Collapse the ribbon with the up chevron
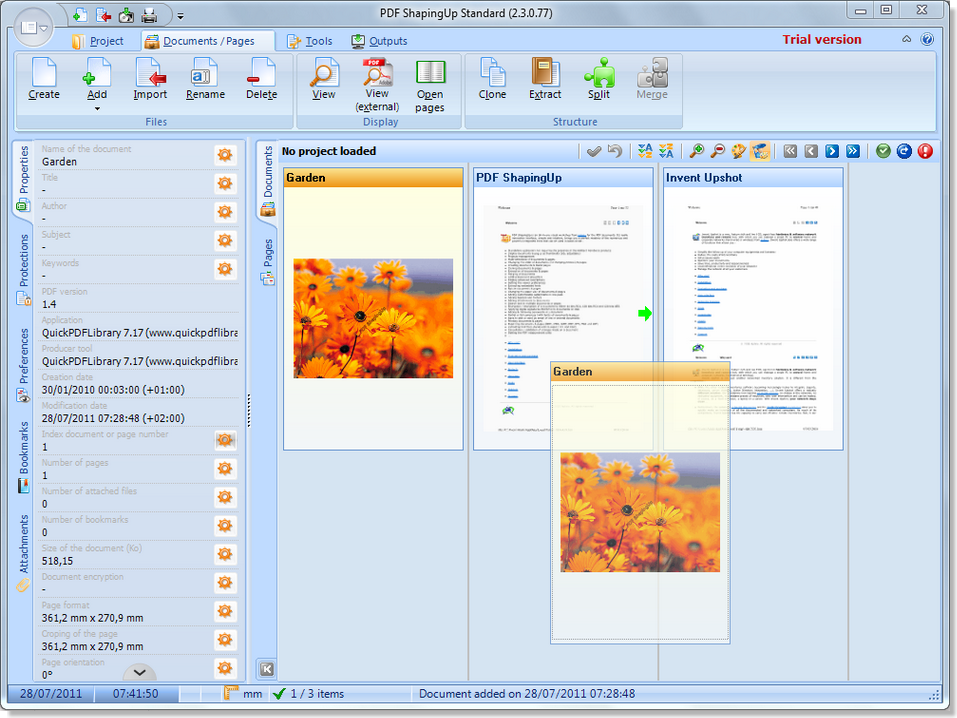Viewport: 957px width, 718px height. point(906,39)
